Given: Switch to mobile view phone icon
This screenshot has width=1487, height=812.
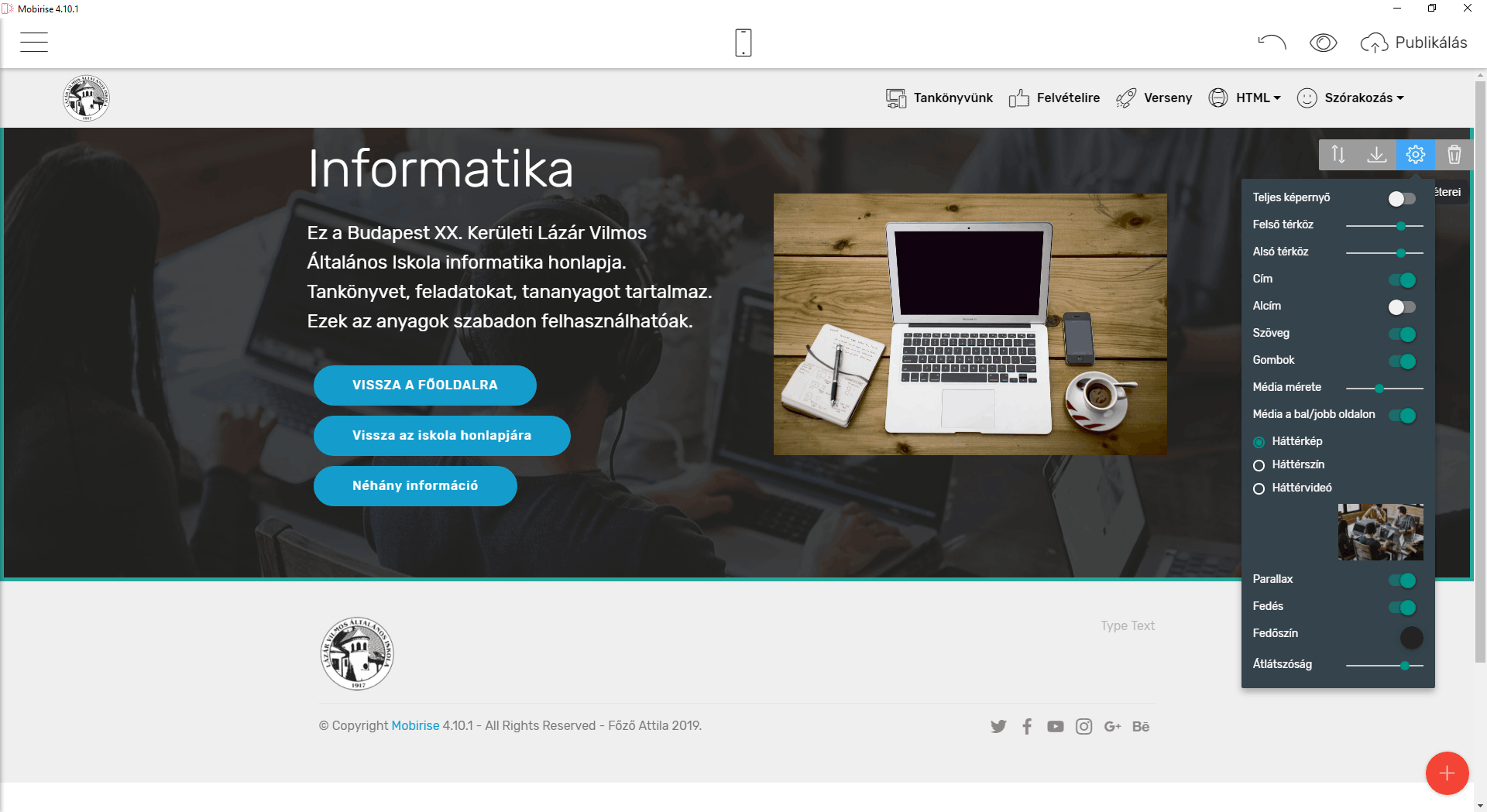Looking at the screenshot, I should [743, 43].
